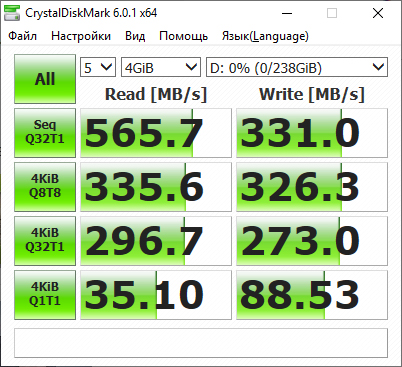Image resolution: width=402 pixels, height=367 pixels.
Task: Open the test count dropdown showing 5
Action: click(98, 67)
